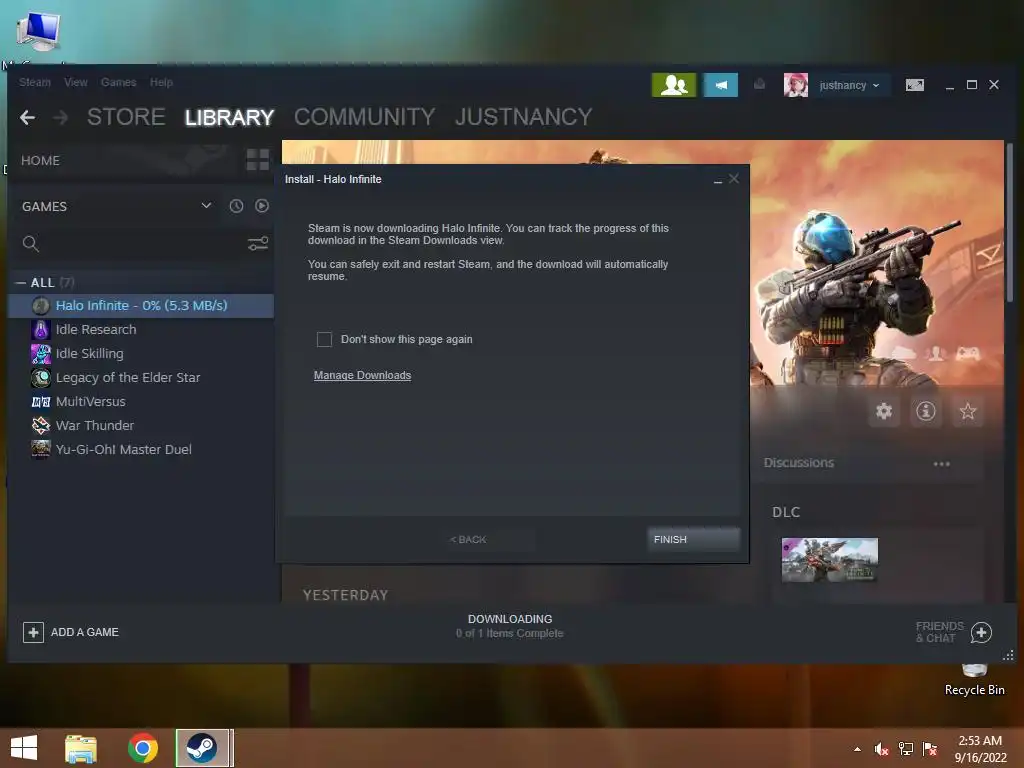Click the library search magnifier icon
Screen dimensions: 1024x768
(x=31, y=244)
